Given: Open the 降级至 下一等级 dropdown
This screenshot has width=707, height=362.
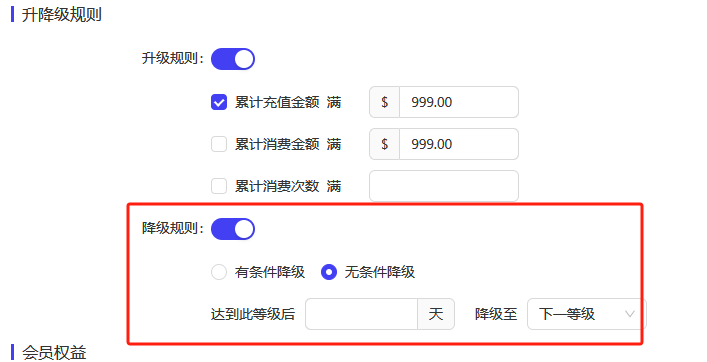Looking at the screenshot, I should [x=587, y=314].
